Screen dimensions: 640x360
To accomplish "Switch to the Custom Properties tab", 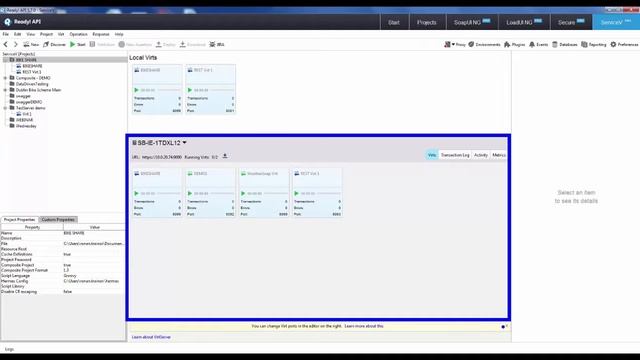I will [x=58, y=220].
